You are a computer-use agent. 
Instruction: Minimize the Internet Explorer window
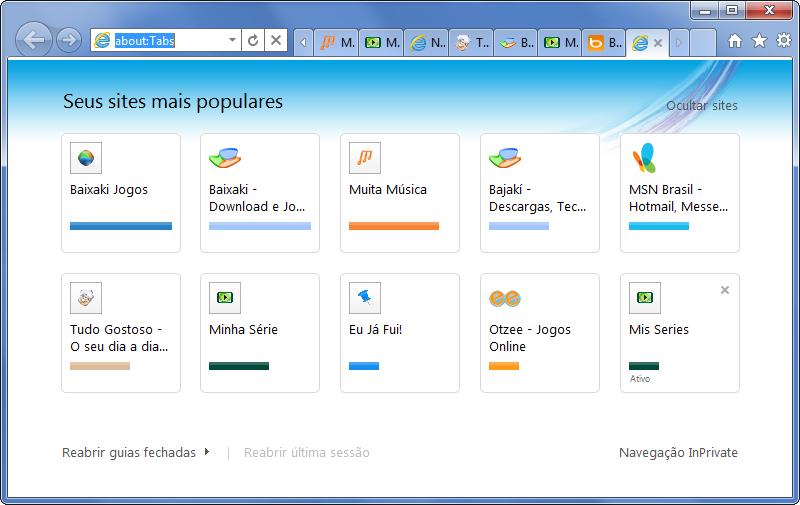point(705,10)
